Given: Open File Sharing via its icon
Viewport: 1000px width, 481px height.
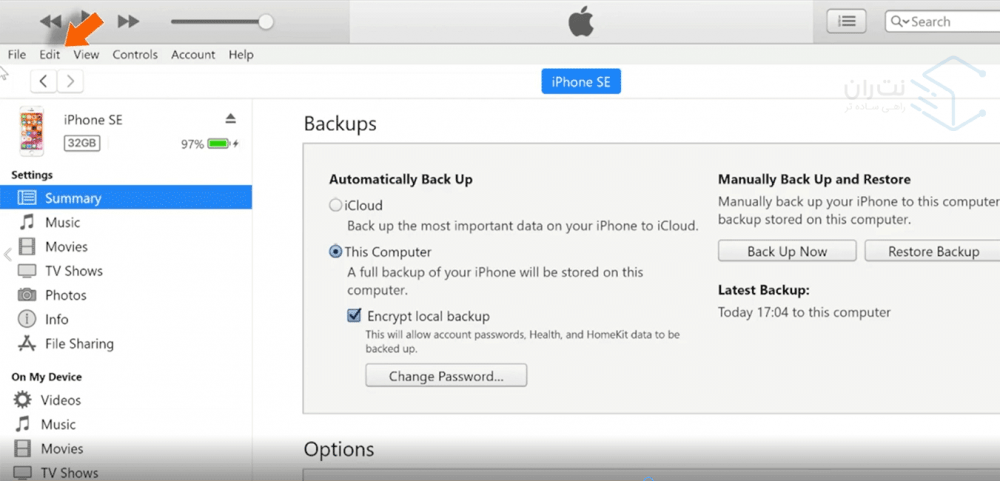Looking at the screenshot, I should tap(27, 344).
